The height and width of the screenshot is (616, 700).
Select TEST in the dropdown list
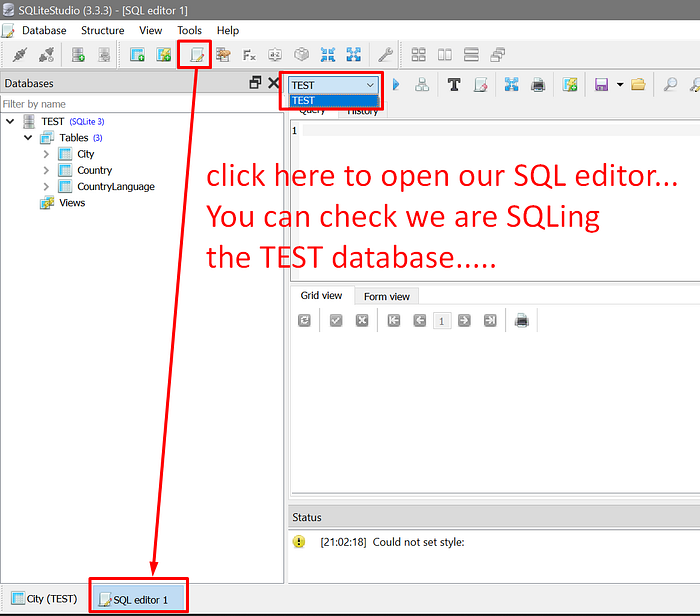point(333,101)
